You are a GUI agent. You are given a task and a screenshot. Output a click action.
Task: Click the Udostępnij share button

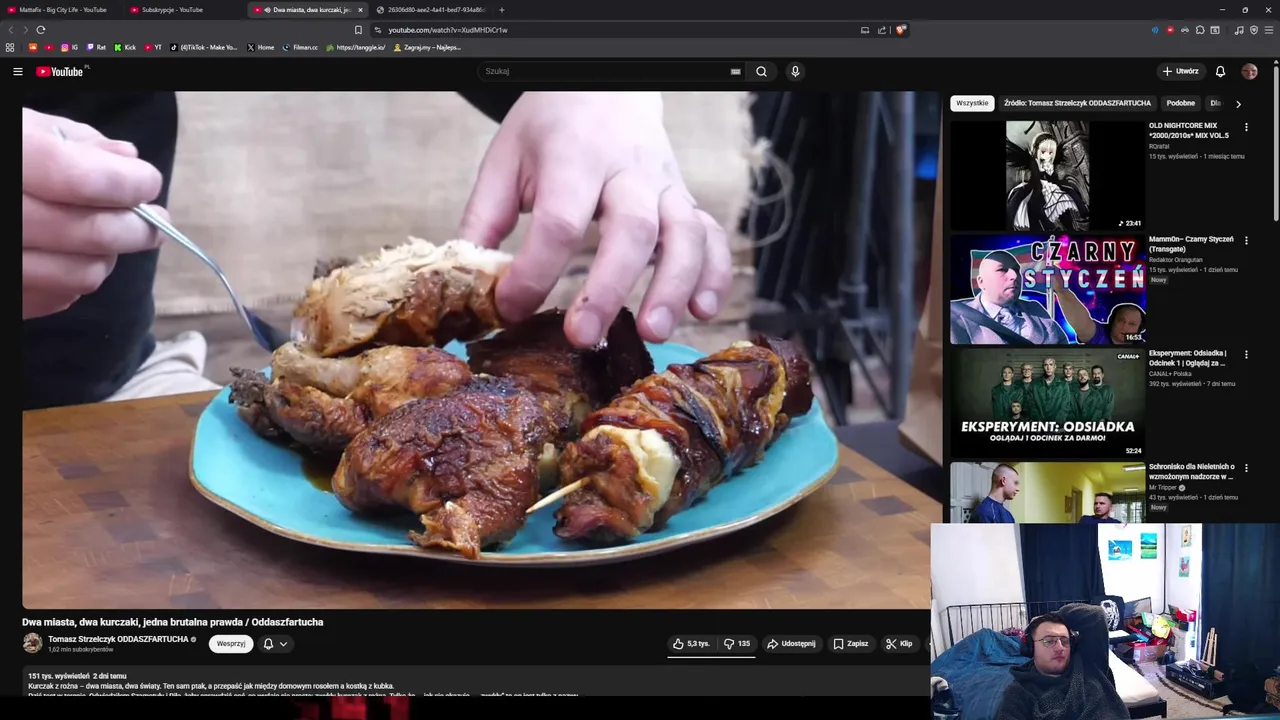pyautogui.click(x=791, y=644)
